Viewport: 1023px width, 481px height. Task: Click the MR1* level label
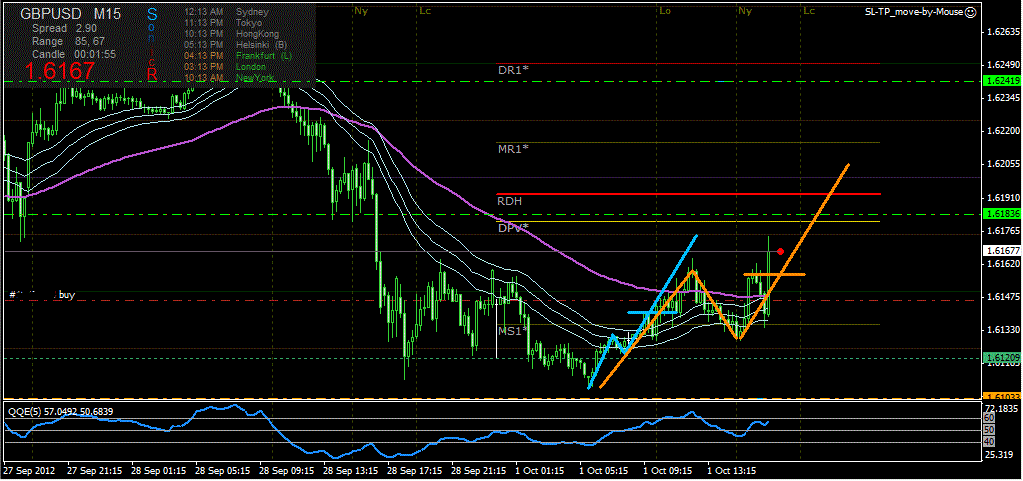tap(513, 149)
